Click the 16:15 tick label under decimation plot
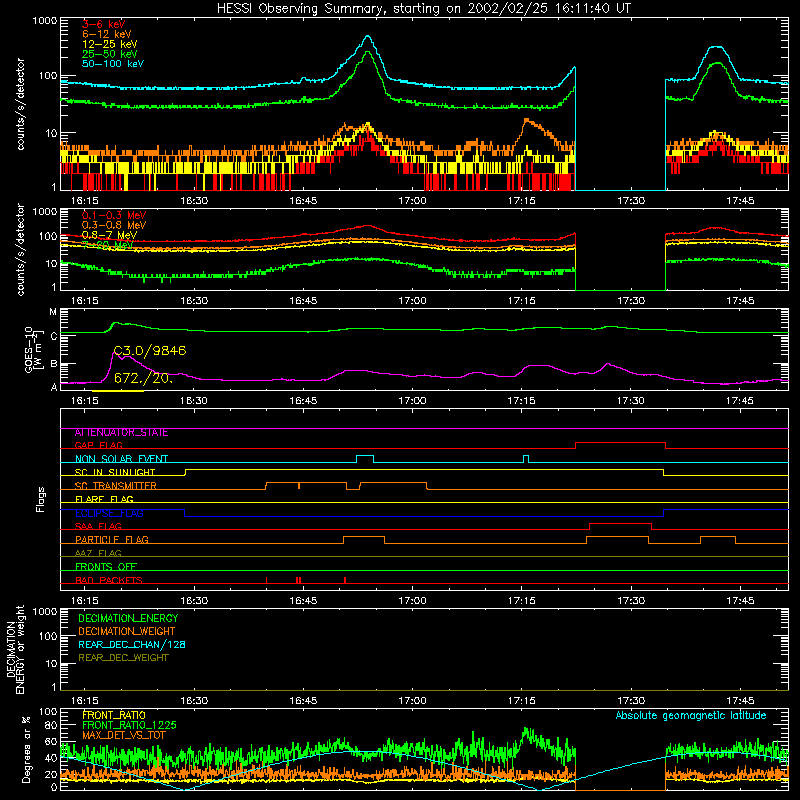The image size is (800, 800). pos(85,701)
